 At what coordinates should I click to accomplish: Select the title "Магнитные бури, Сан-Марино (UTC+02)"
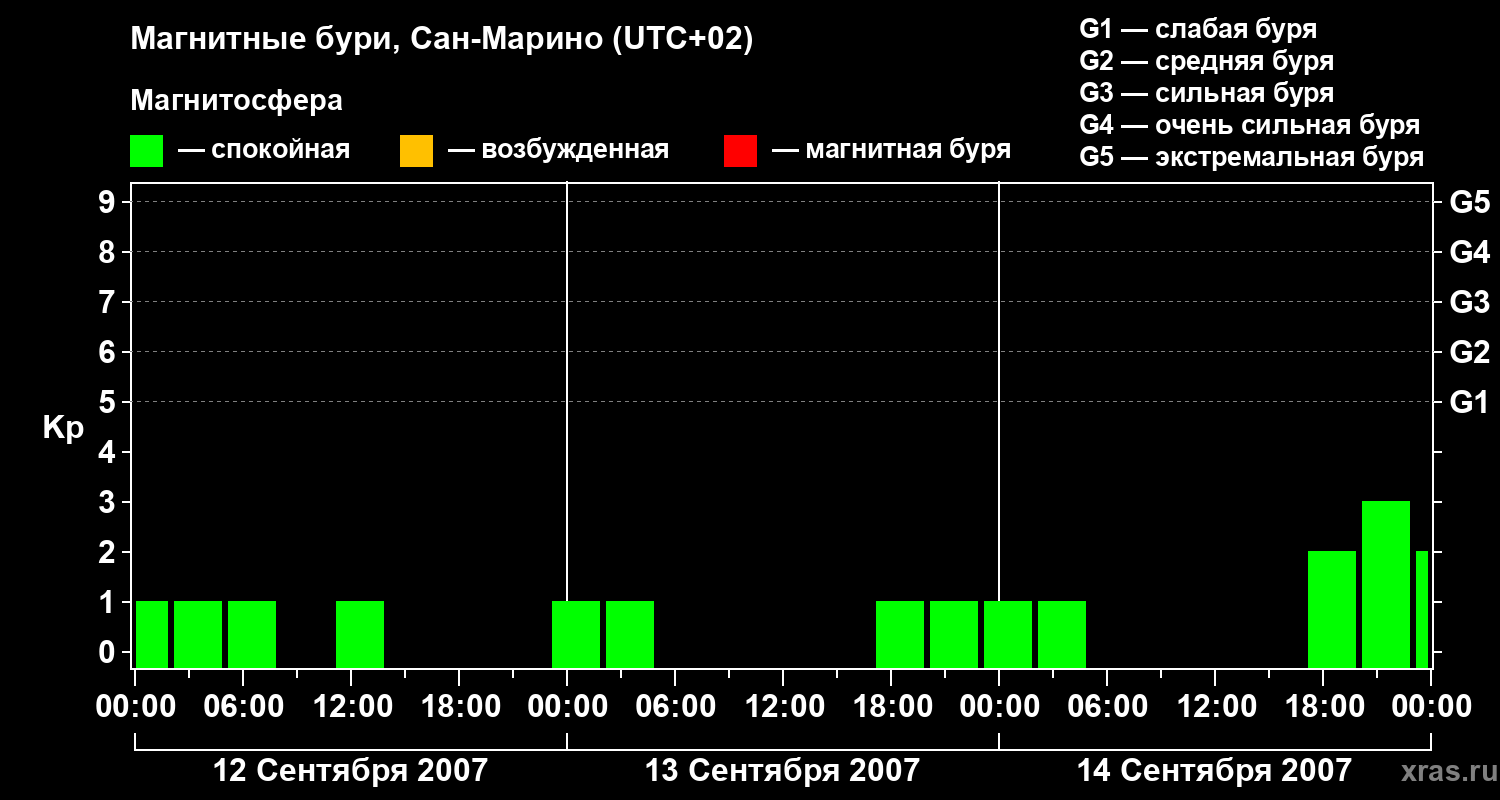point(441,40)
